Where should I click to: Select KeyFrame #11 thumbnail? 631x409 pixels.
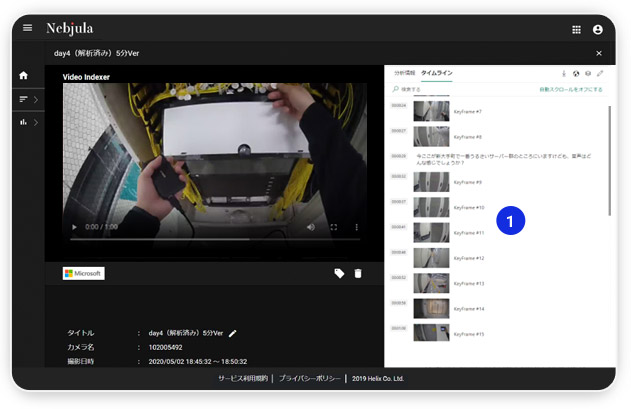(x=431, y=233)
